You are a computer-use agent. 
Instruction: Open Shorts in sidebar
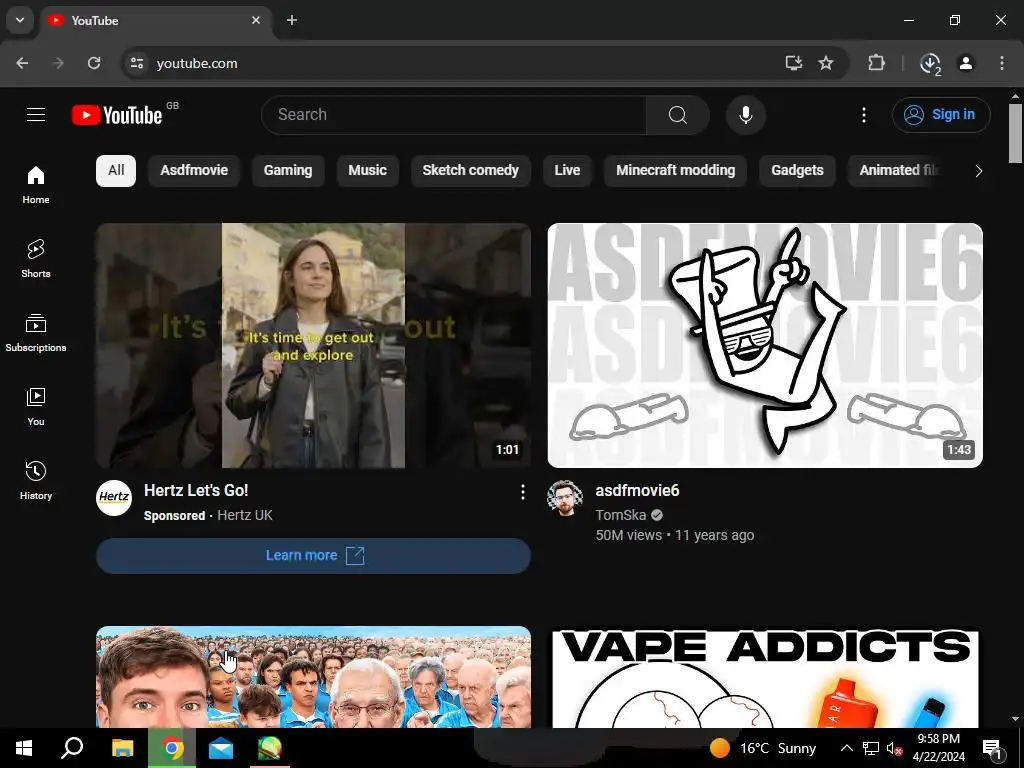[x=36, y=259]
